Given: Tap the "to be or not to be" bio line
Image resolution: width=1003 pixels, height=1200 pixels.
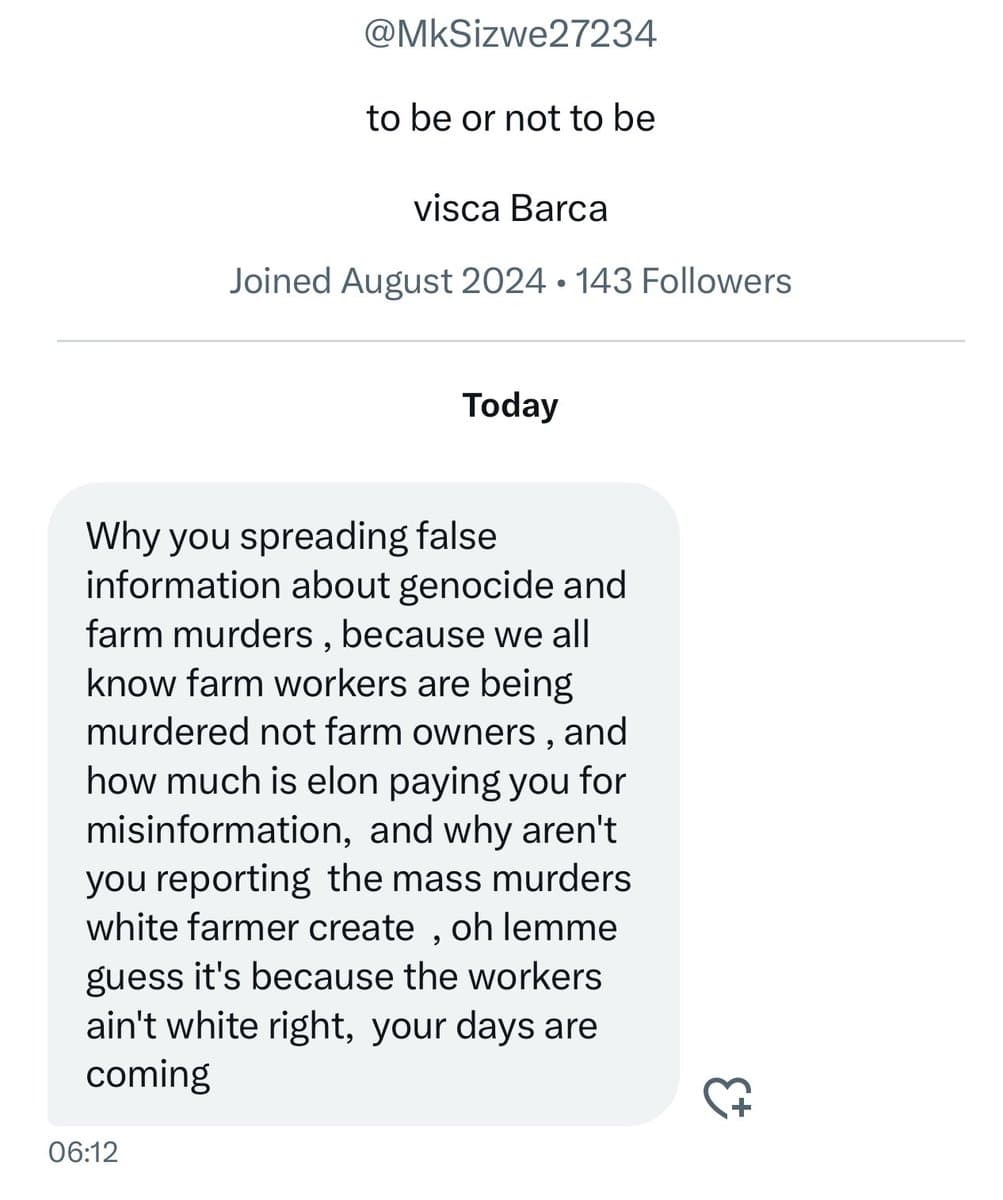Looking at the screenshot, I should 510,118.
